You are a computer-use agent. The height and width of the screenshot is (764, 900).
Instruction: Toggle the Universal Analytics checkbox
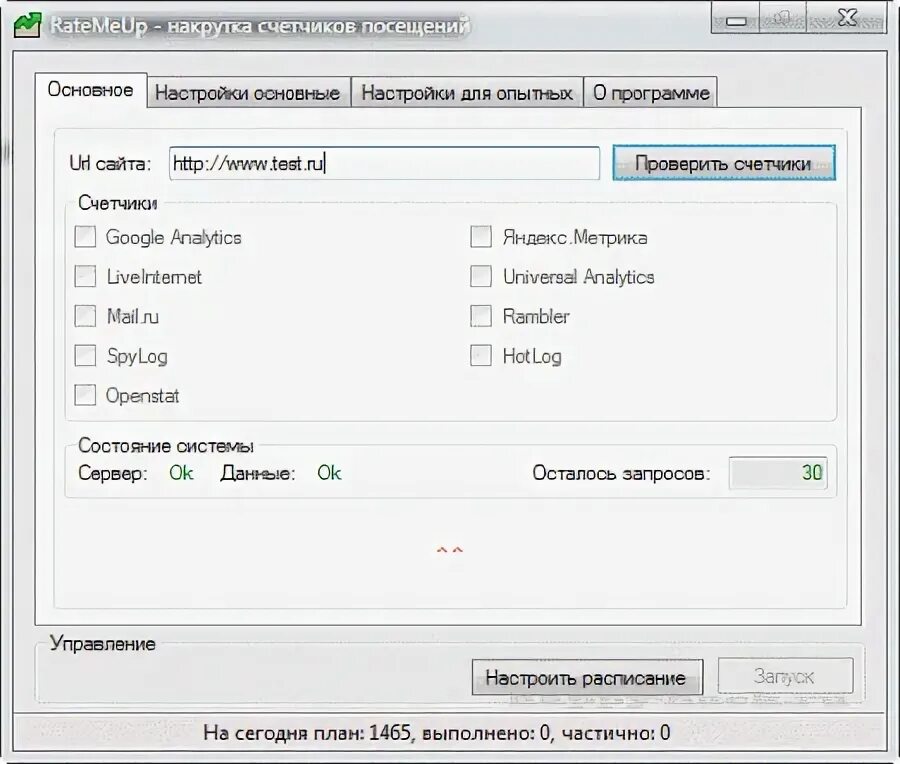[481, 277]
